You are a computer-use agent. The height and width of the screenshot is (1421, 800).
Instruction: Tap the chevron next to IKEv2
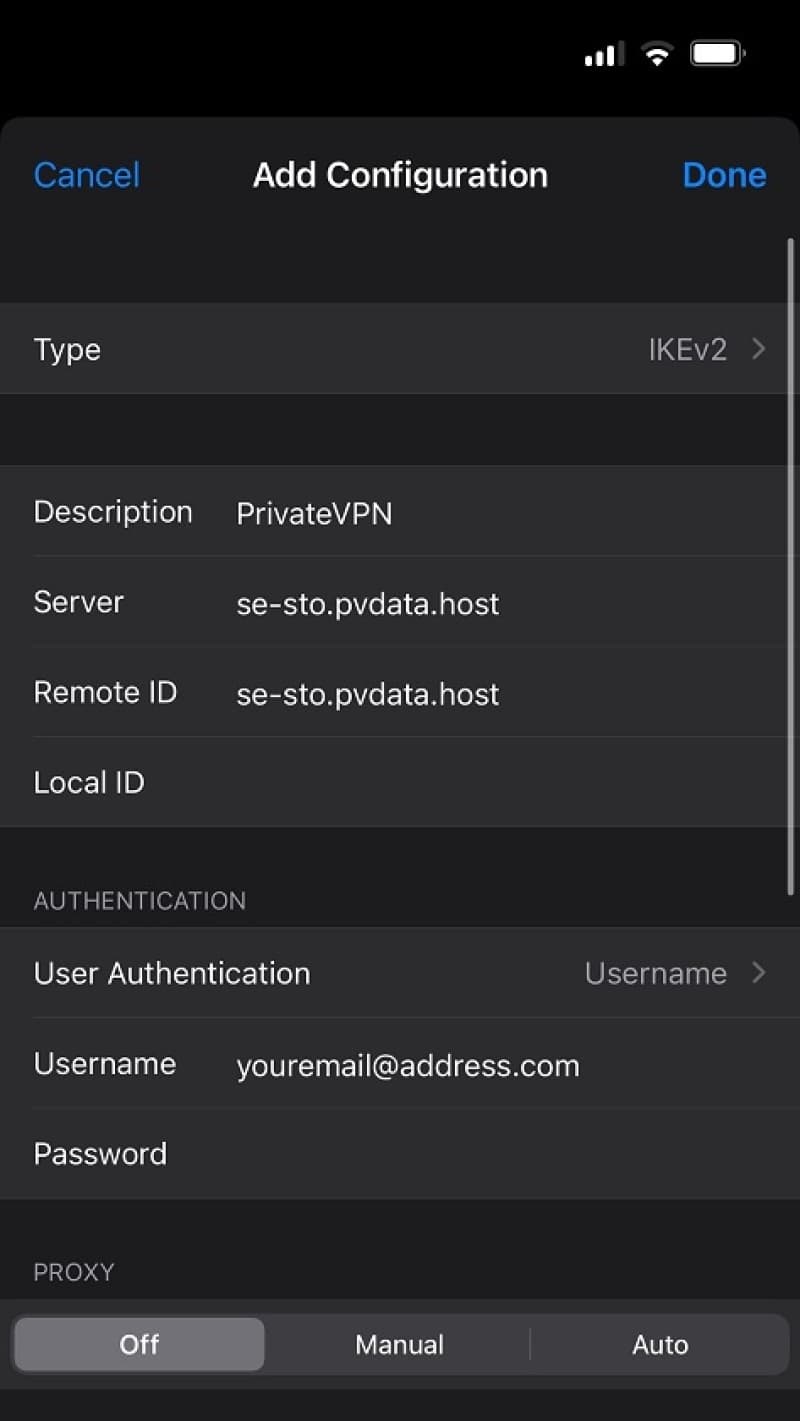coord(759,349)
